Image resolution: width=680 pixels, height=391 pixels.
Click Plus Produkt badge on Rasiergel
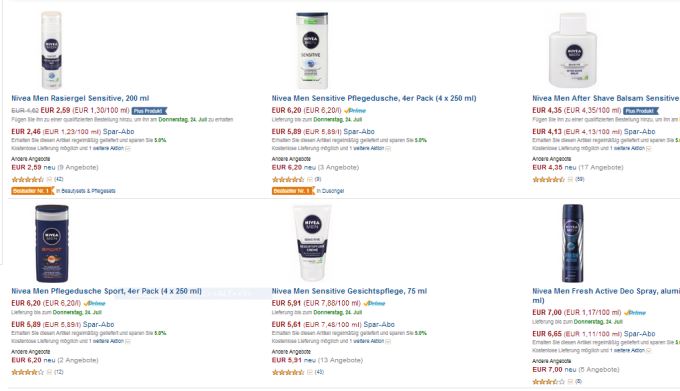pyautogui.click(x=149, y=111)
